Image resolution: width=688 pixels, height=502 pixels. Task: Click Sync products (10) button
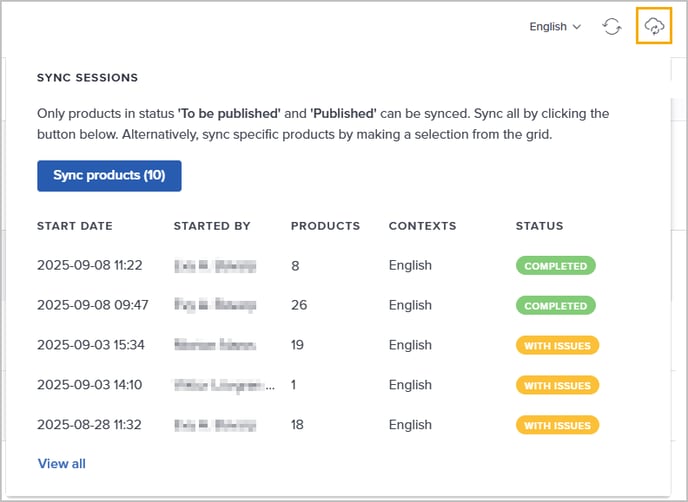[x=109, y=176]
